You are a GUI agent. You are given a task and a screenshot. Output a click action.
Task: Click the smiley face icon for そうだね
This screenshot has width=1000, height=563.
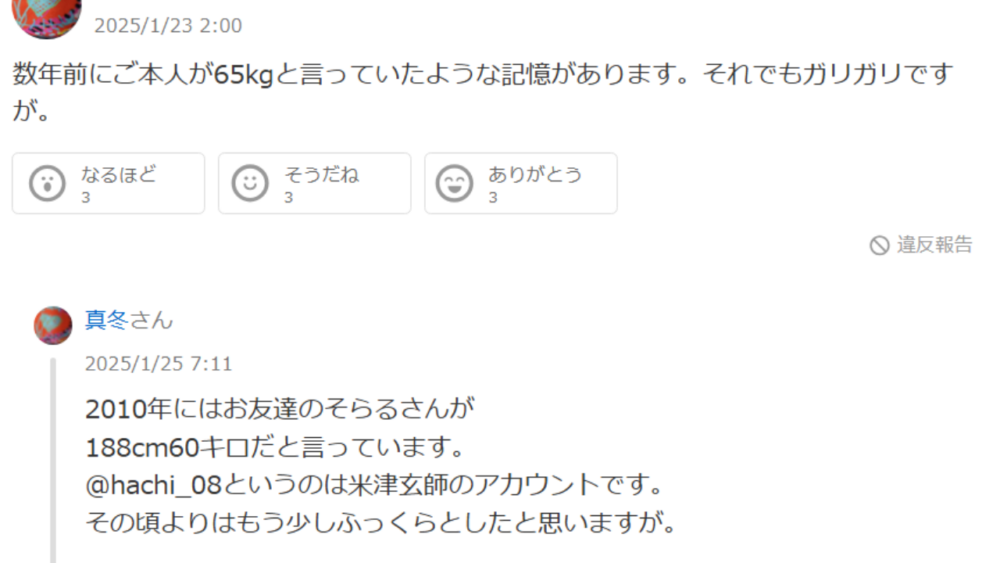[250, 184]
